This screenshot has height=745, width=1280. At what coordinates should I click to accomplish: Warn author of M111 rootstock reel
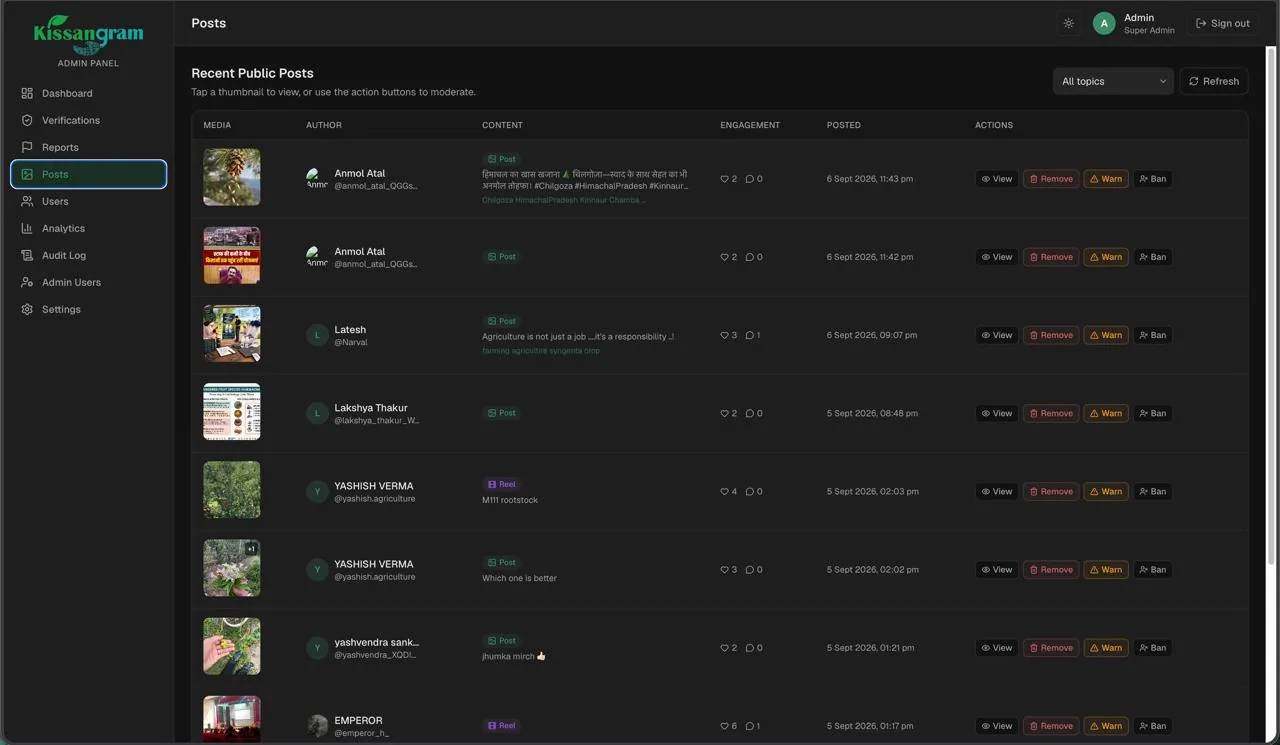coord(1106,491)
